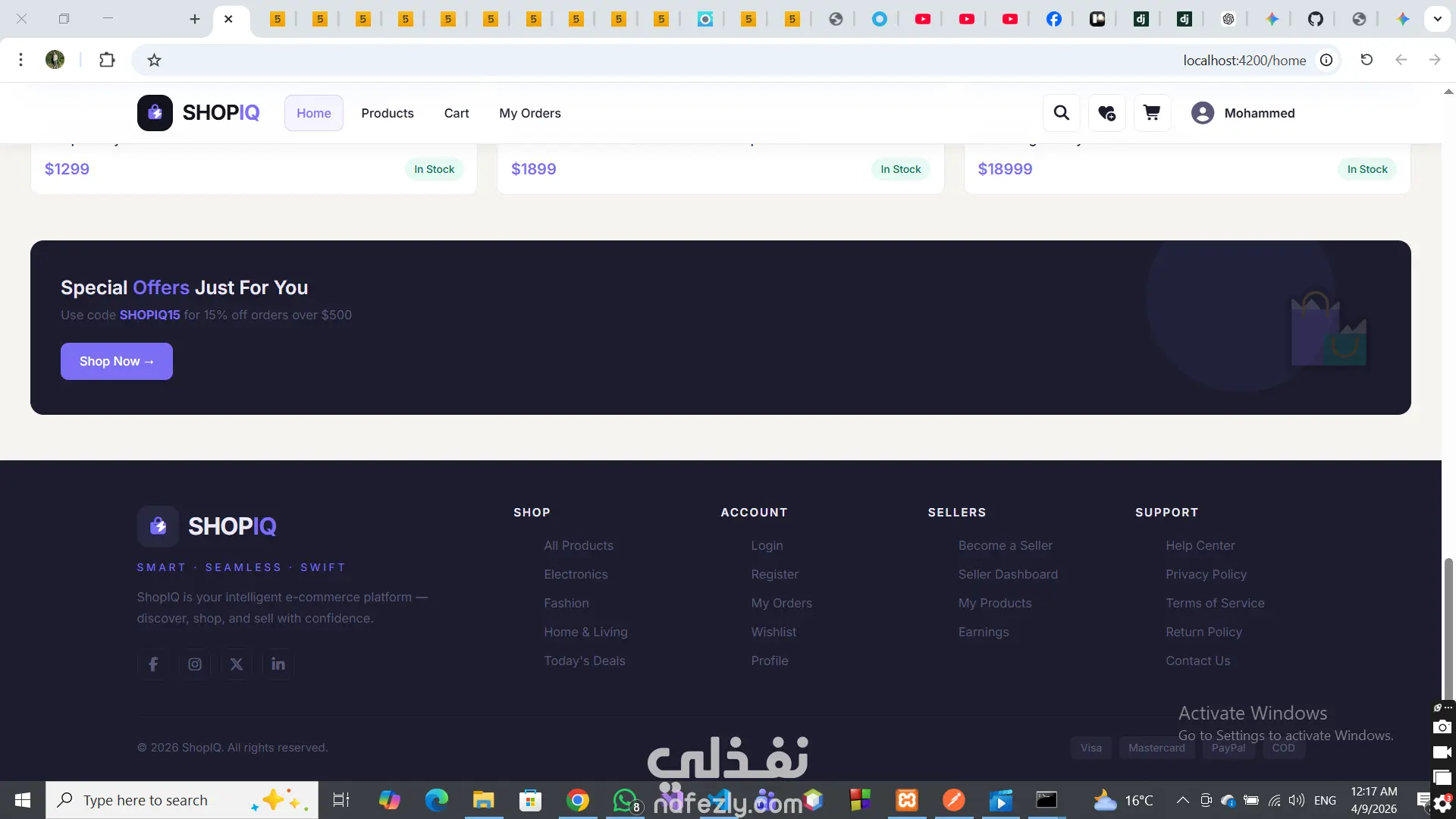The height and width of the screenshot is (819, 1456).
Task: Open Today's Deals footer link
Action: [x=584, y=661]
